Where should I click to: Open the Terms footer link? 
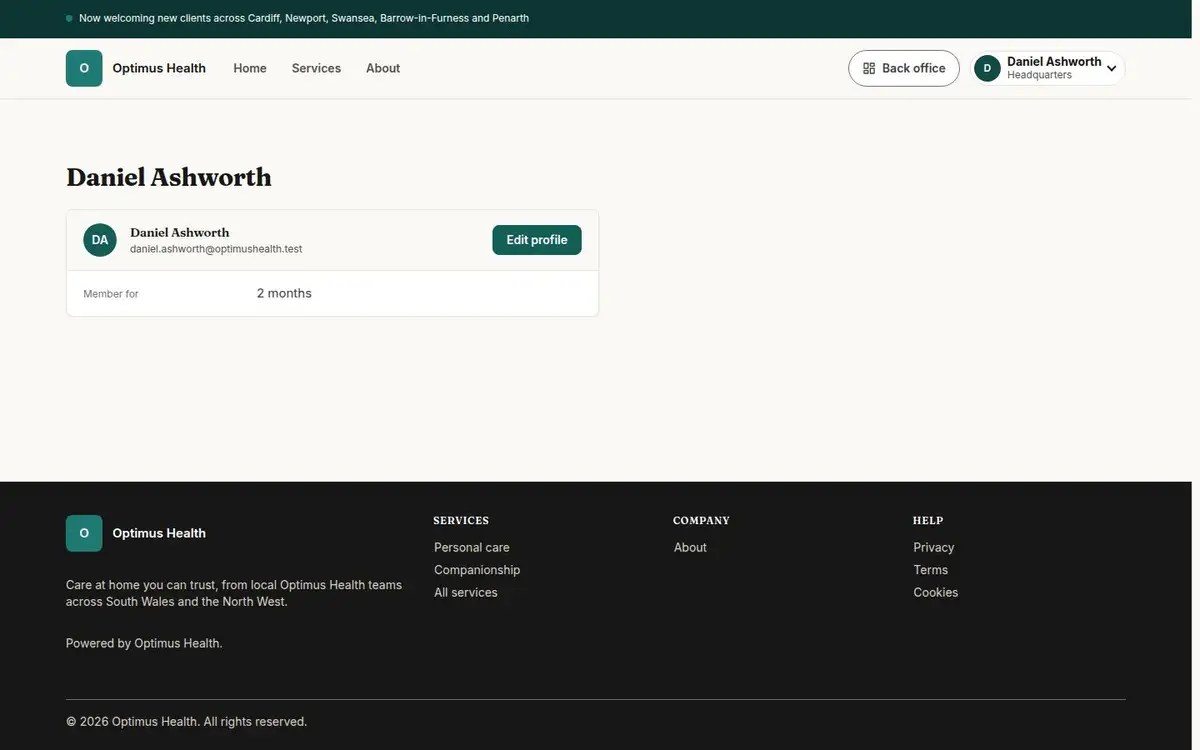[x=931, y=570]
